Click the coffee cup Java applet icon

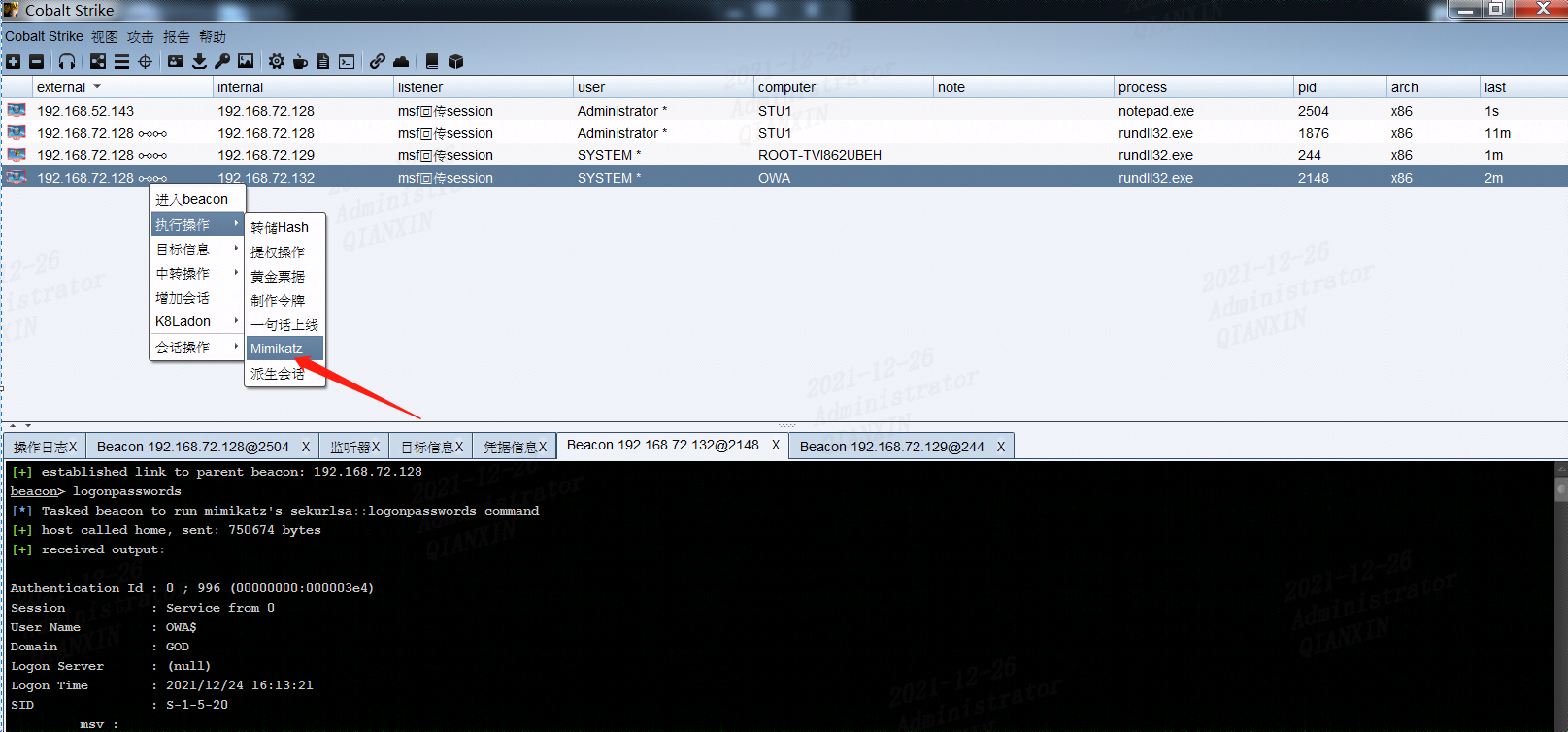pyautogui.click(x=300, y=61)
